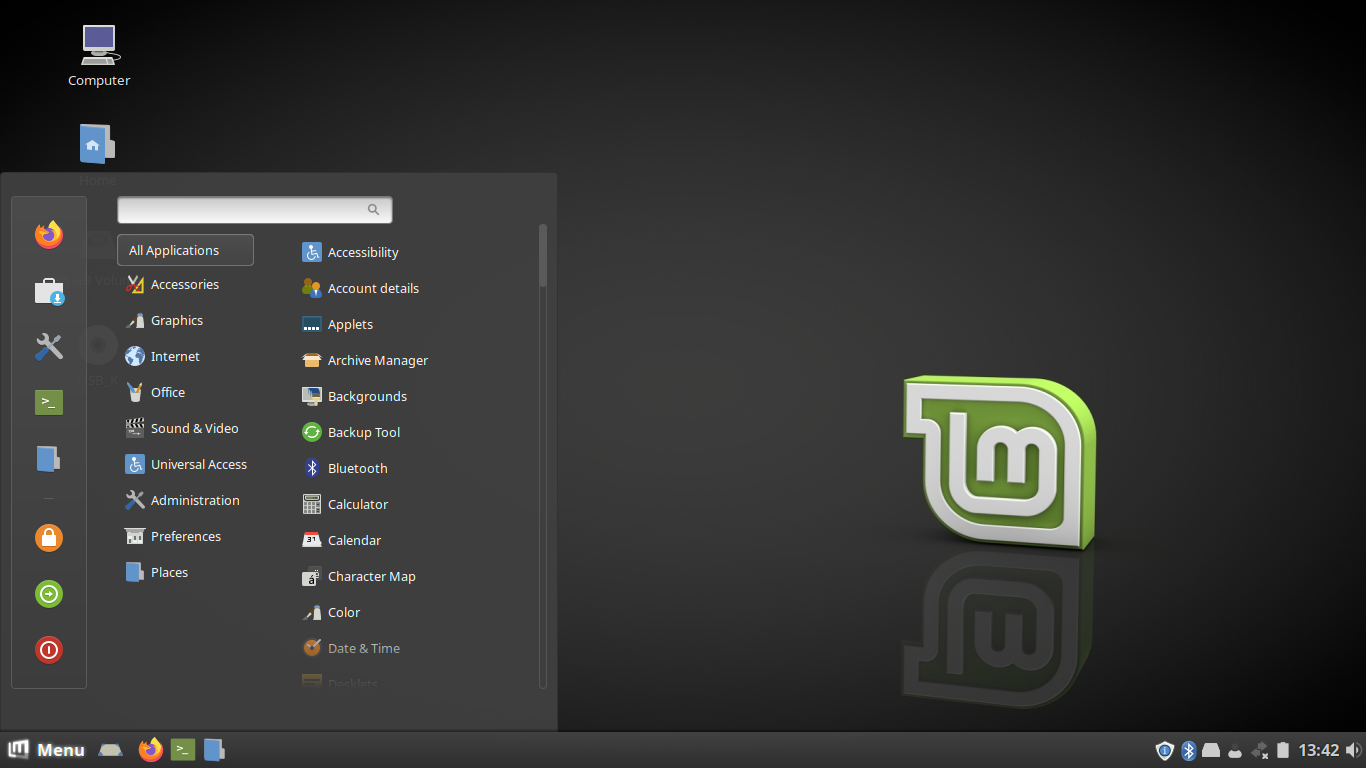Click the search field in the menu

(x=255, y=210)
